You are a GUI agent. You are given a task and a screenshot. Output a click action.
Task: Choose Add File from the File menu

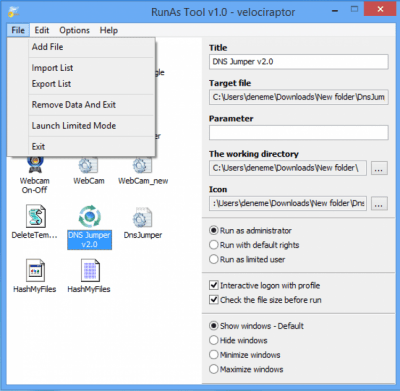(81, 47)
